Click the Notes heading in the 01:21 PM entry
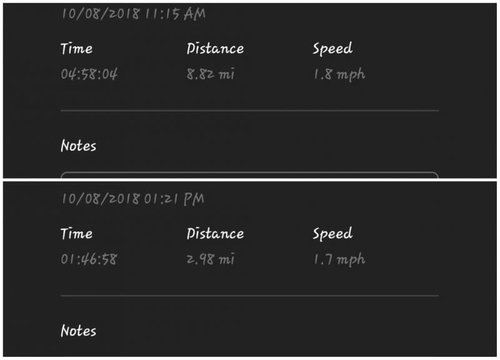The width and height of the screenshot is (500, 360). coord(79,331)
